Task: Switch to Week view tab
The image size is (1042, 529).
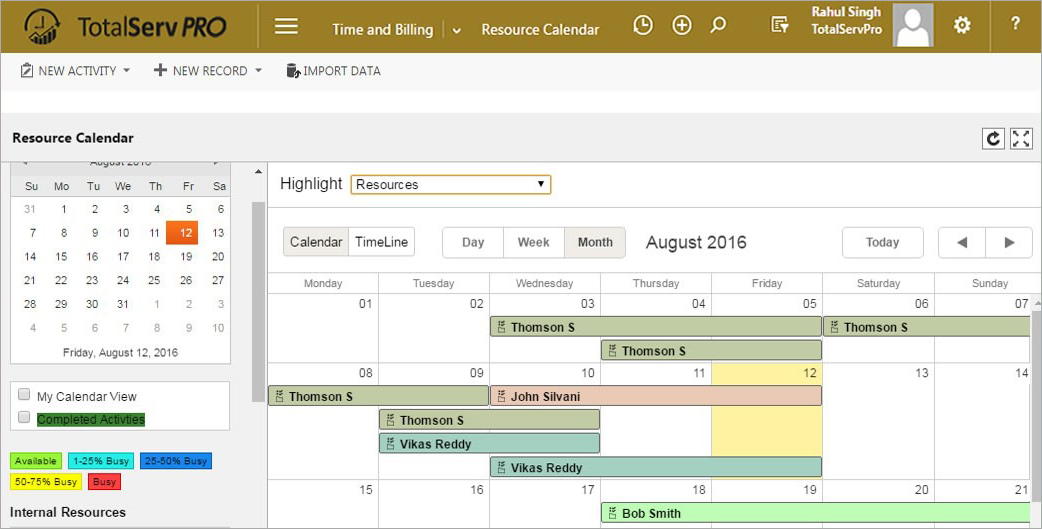Action: pos(533,242)
